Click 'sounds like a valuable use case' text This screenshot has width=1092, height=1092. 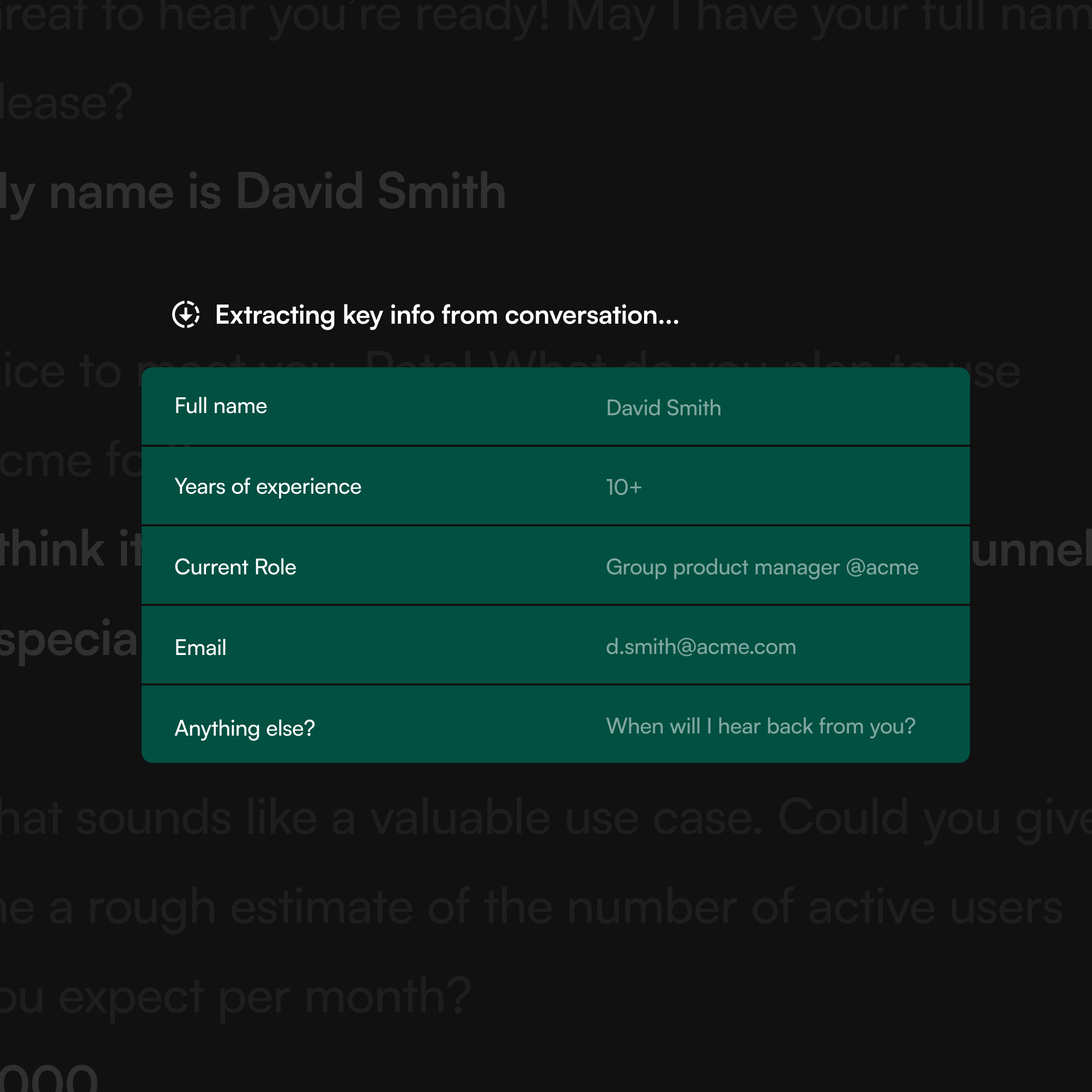(x=418, y=818)
